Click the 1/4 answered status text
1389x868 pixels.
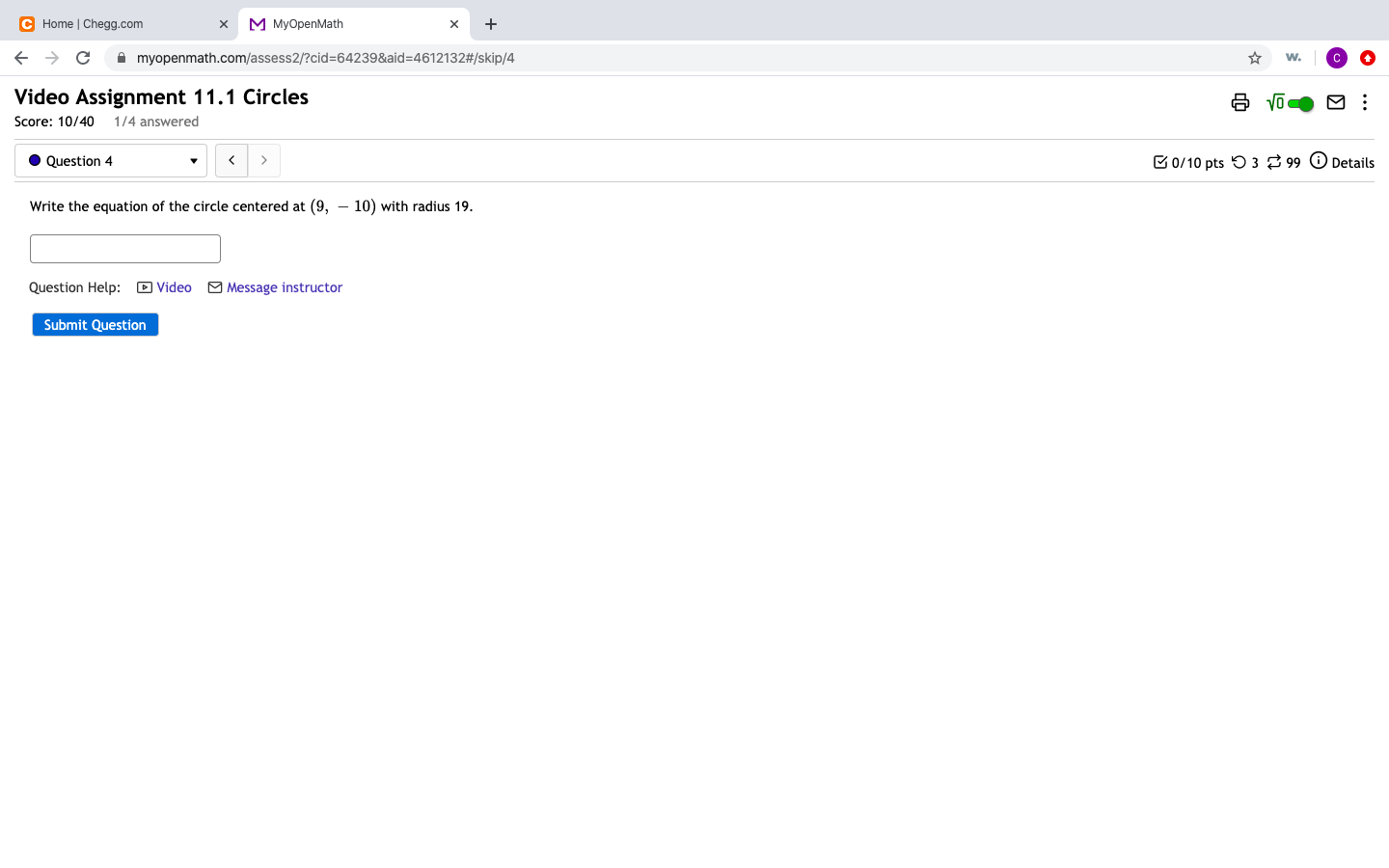click(x=156, y=122)
